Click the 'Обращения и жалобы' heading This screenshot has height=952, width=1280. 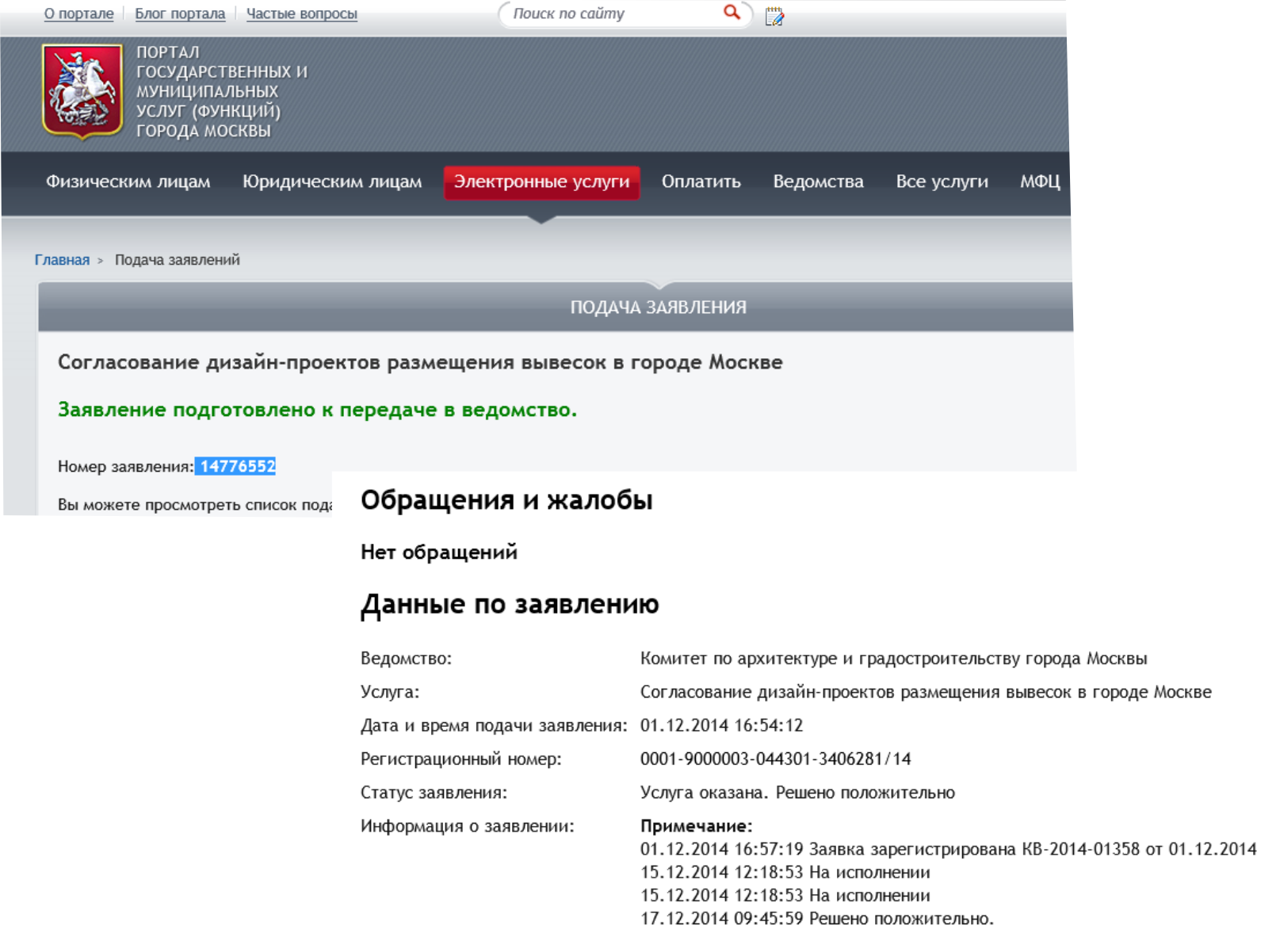coord(506,500)
